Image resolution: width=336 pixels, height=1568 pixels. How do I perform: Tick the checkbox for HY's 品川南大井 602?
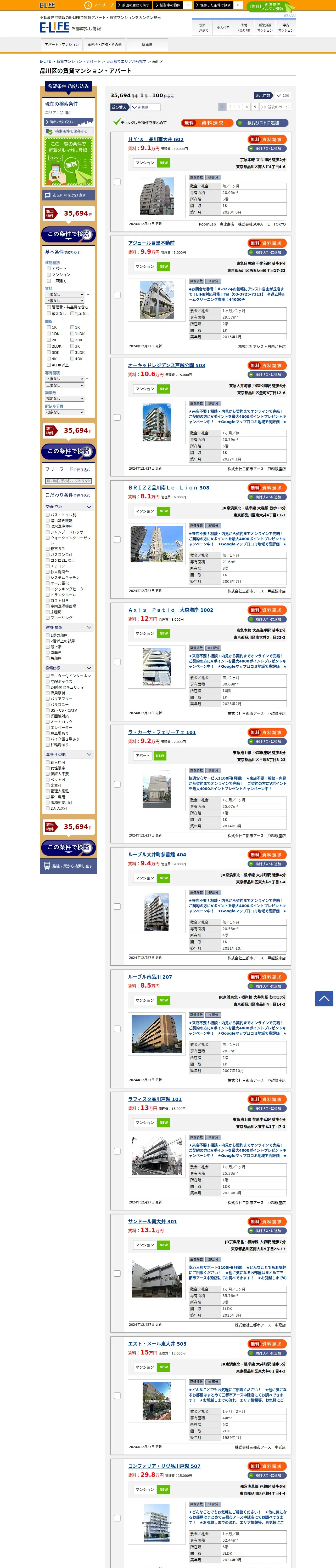pyautogui.click(x=117, y=181)
